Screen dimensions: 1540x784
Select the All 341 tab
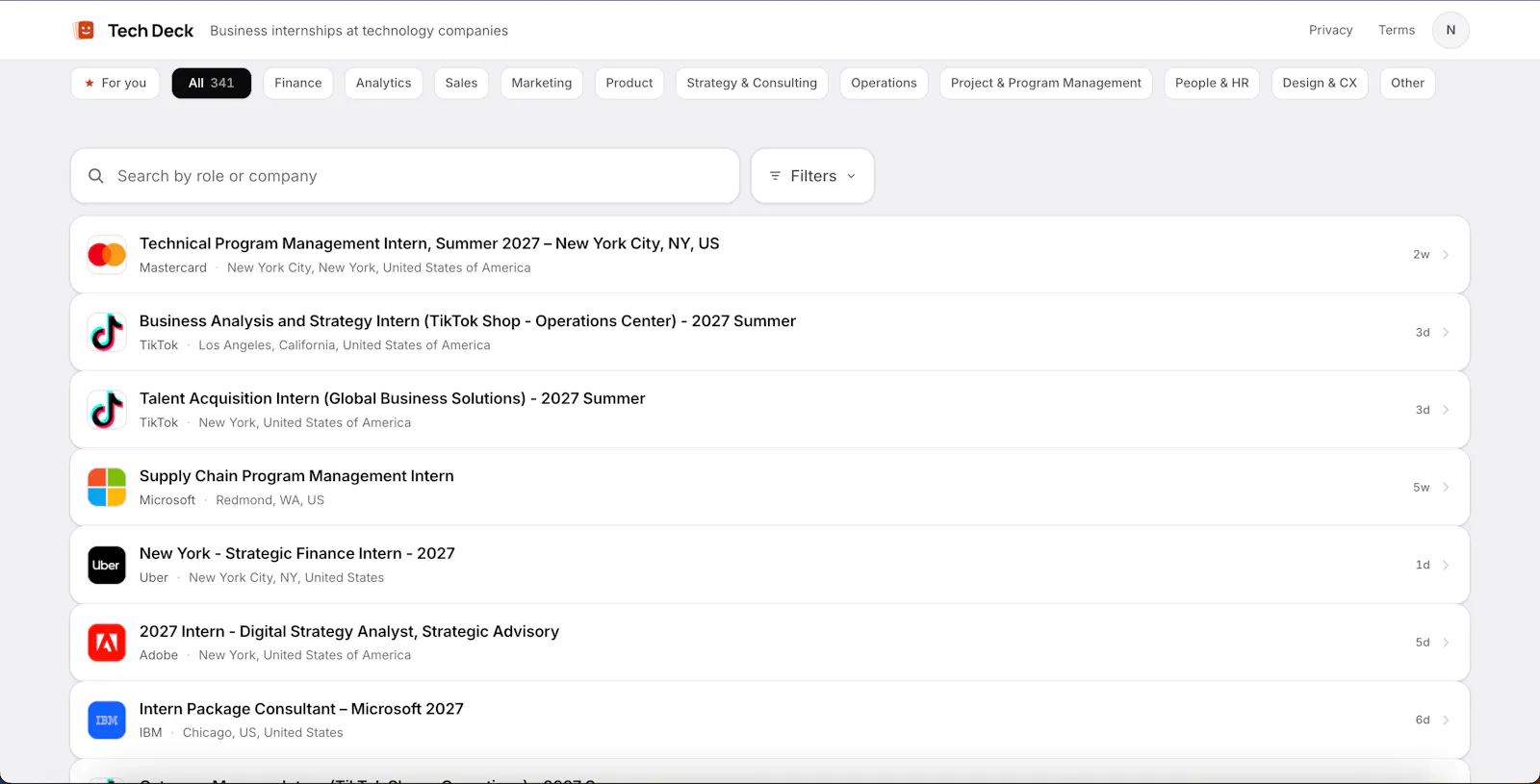[x=212, y=83]
